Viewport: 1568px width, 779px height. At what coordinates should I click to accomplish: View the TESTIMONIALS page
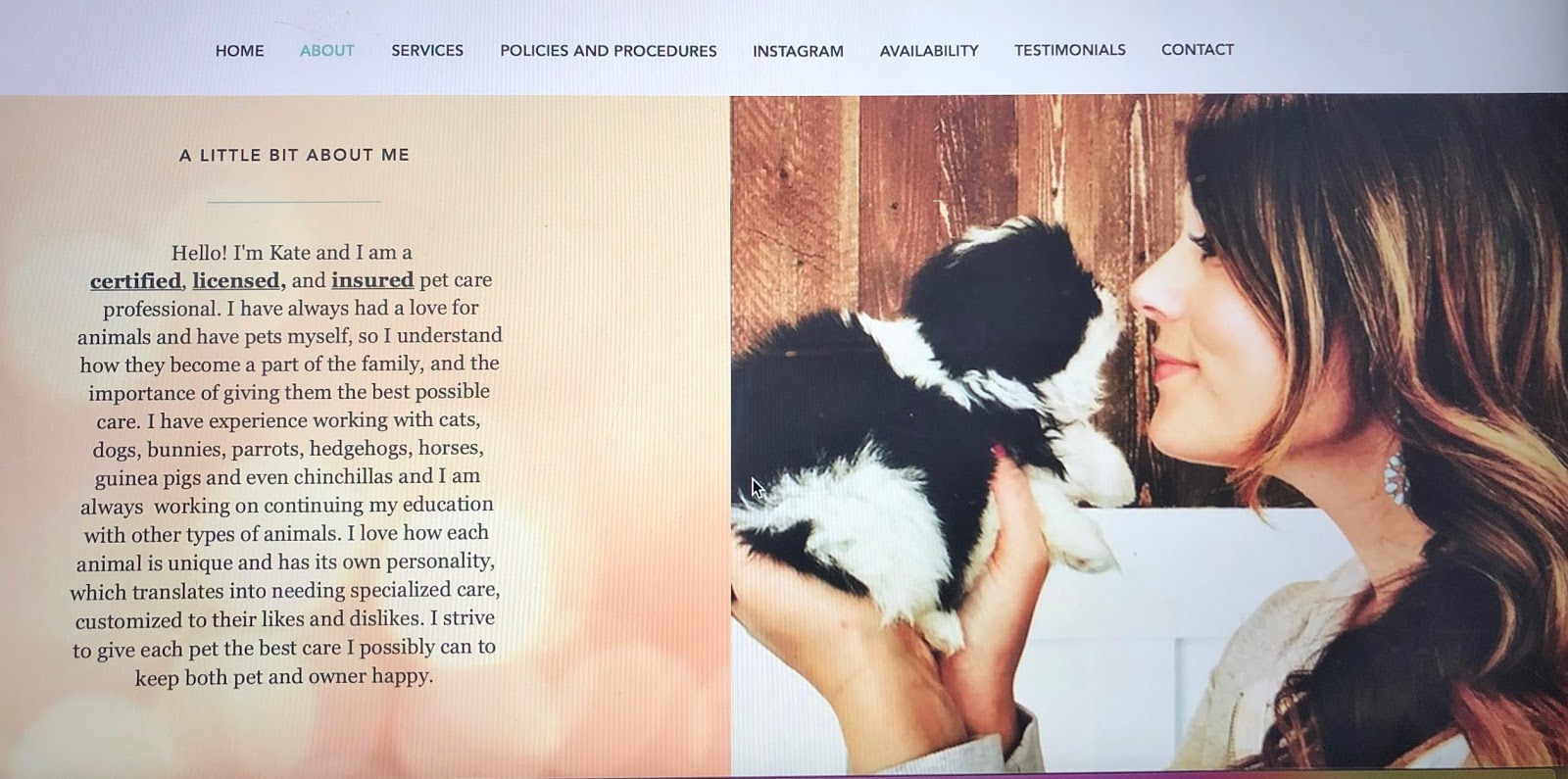click(1069, 50)
